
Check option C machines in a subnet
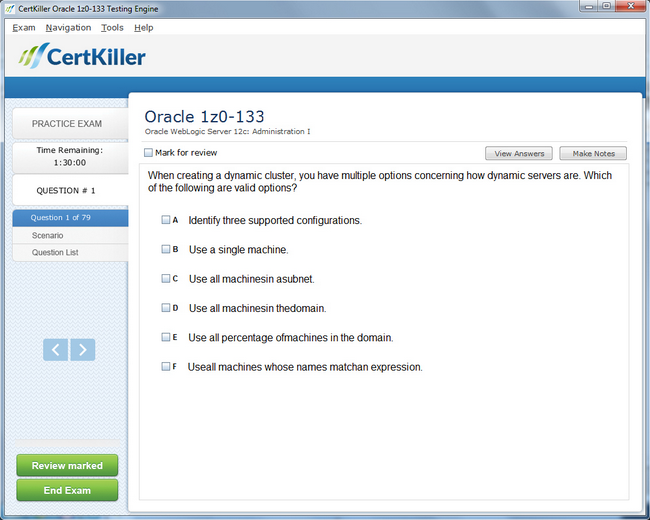[165, 278]
